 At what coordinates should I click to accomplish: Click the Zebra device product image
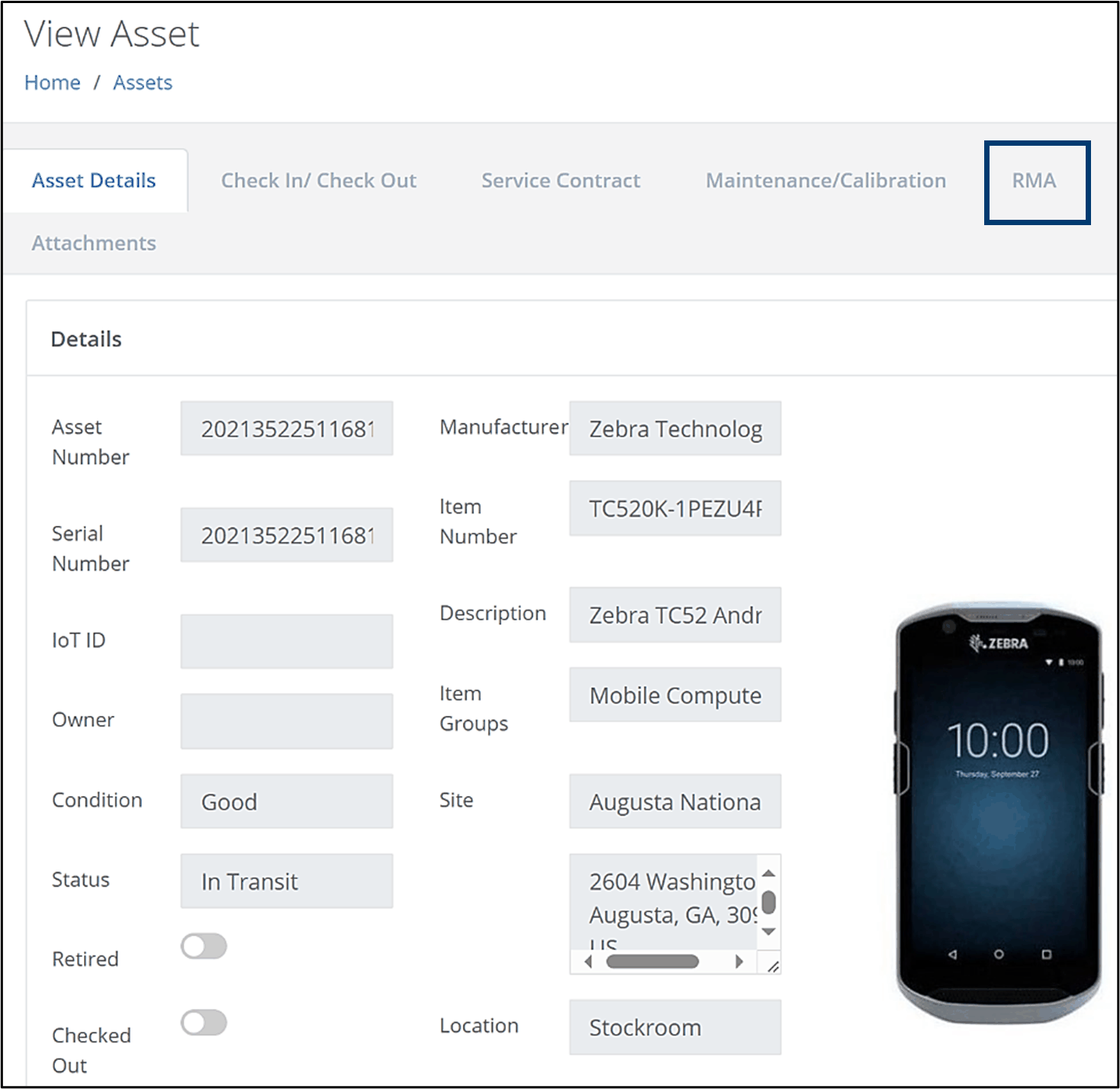[x=998, y=814]
